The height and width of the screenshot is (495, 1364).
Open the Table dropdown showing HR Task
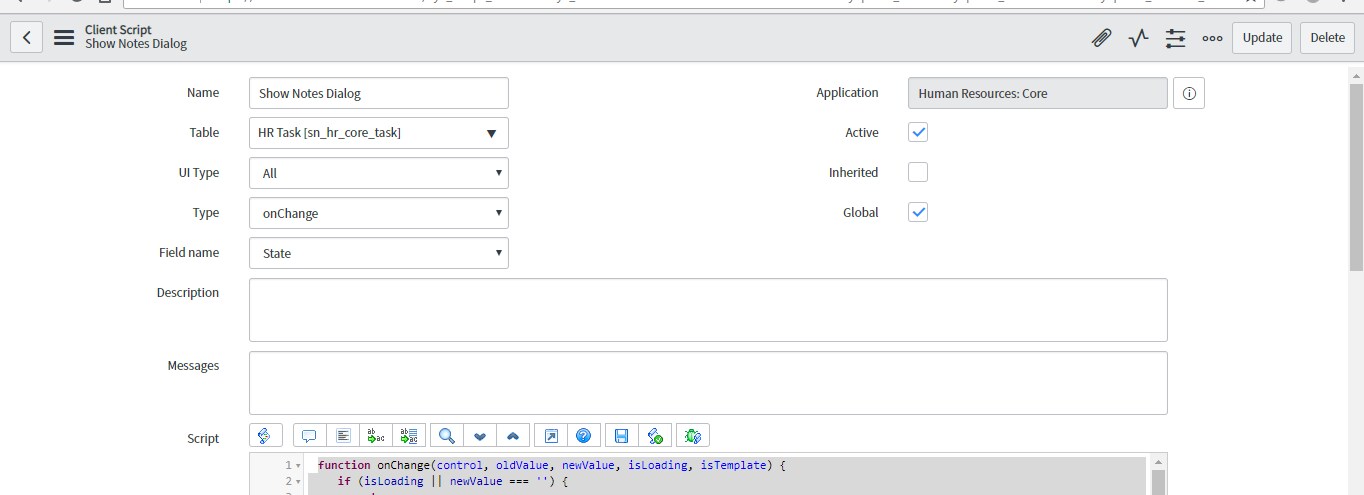(378, 133)
